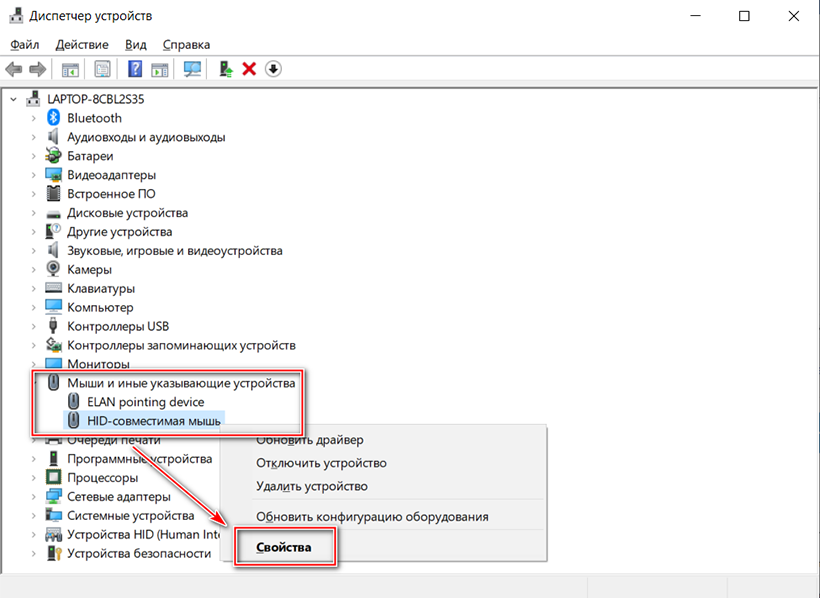Expand the Bluetooth category
Viewport: 820px width, 598px height.
click(x=33, y=118)
